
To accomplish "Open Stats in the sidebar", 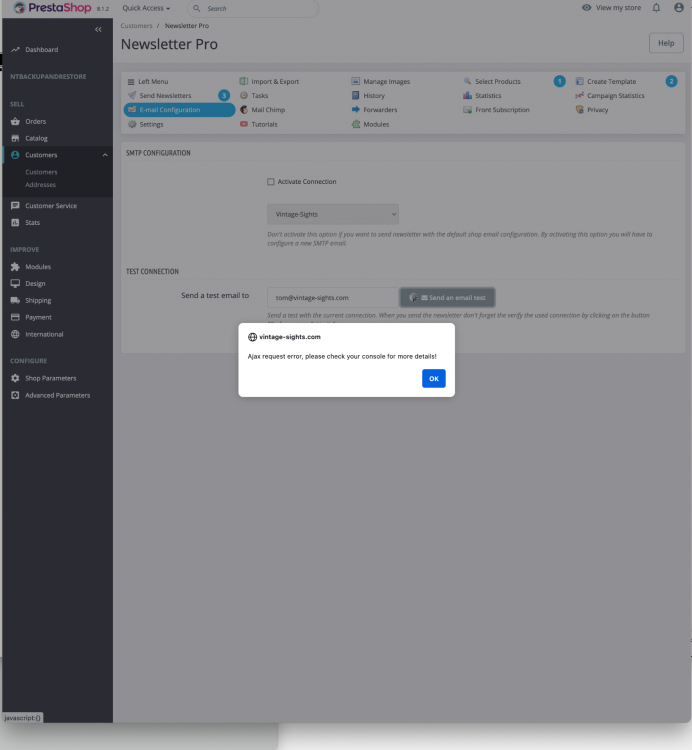I will point(33,222).
